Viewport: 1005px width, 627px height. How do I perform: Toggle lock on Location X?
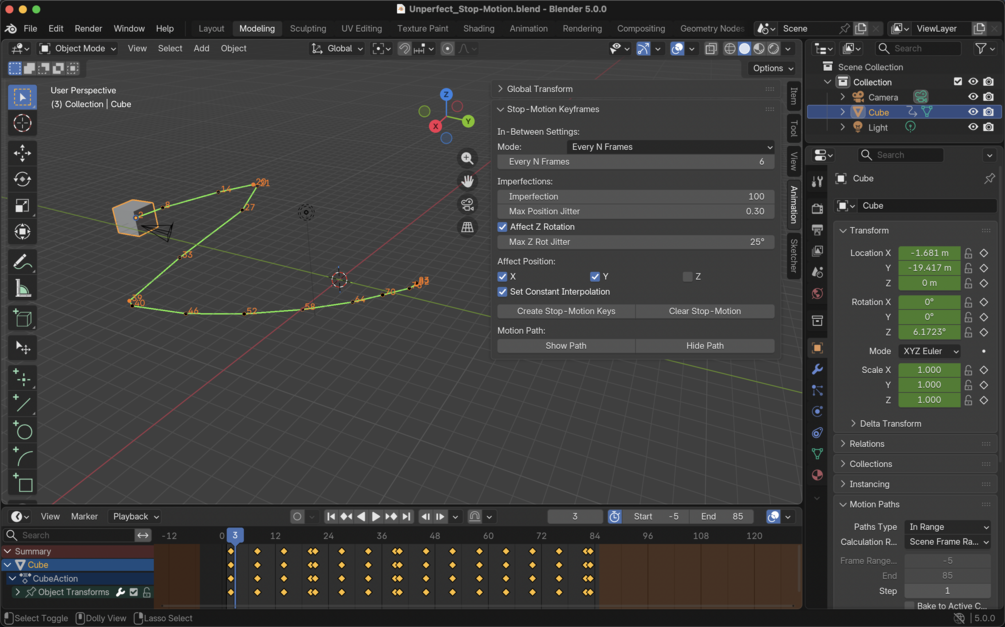(x=968, y=253)
